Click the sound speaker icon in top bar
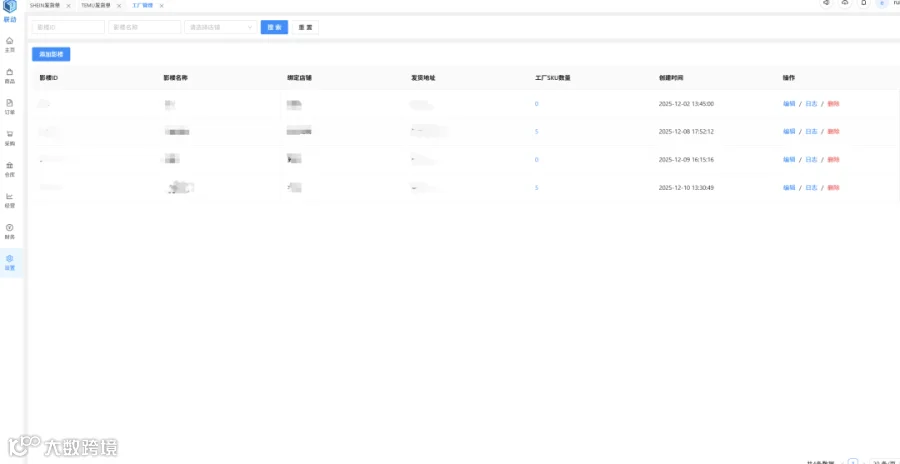Viewport: 900px width, 464px height. (826, 3)
